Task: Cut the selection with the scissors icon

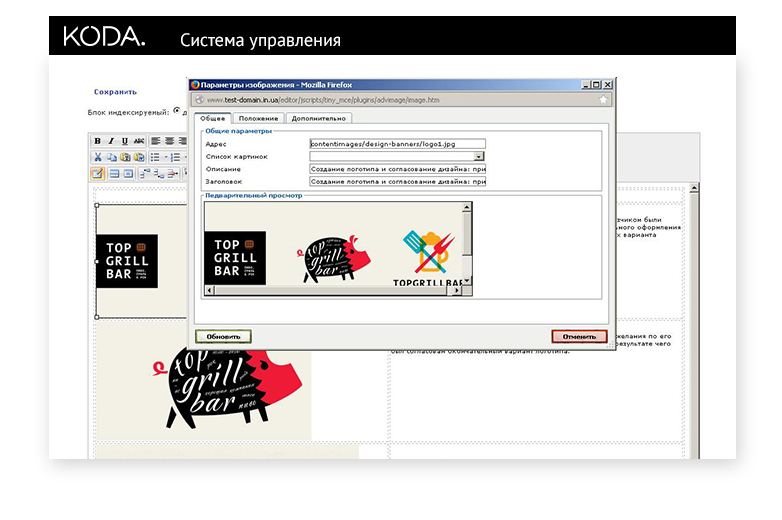Action: click(x=98, y=157)
